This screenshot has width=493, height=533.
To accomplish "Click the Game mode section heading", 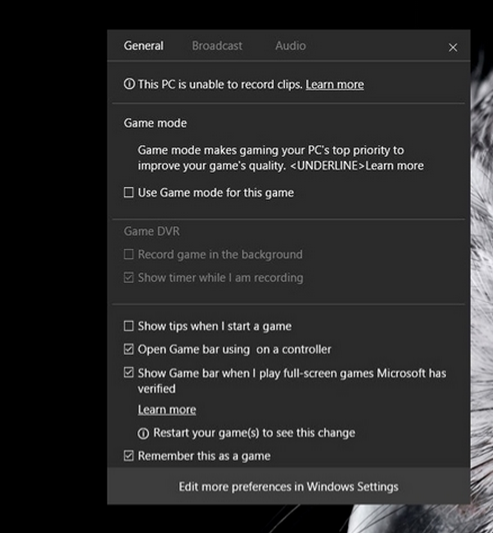I will point(155,123).
